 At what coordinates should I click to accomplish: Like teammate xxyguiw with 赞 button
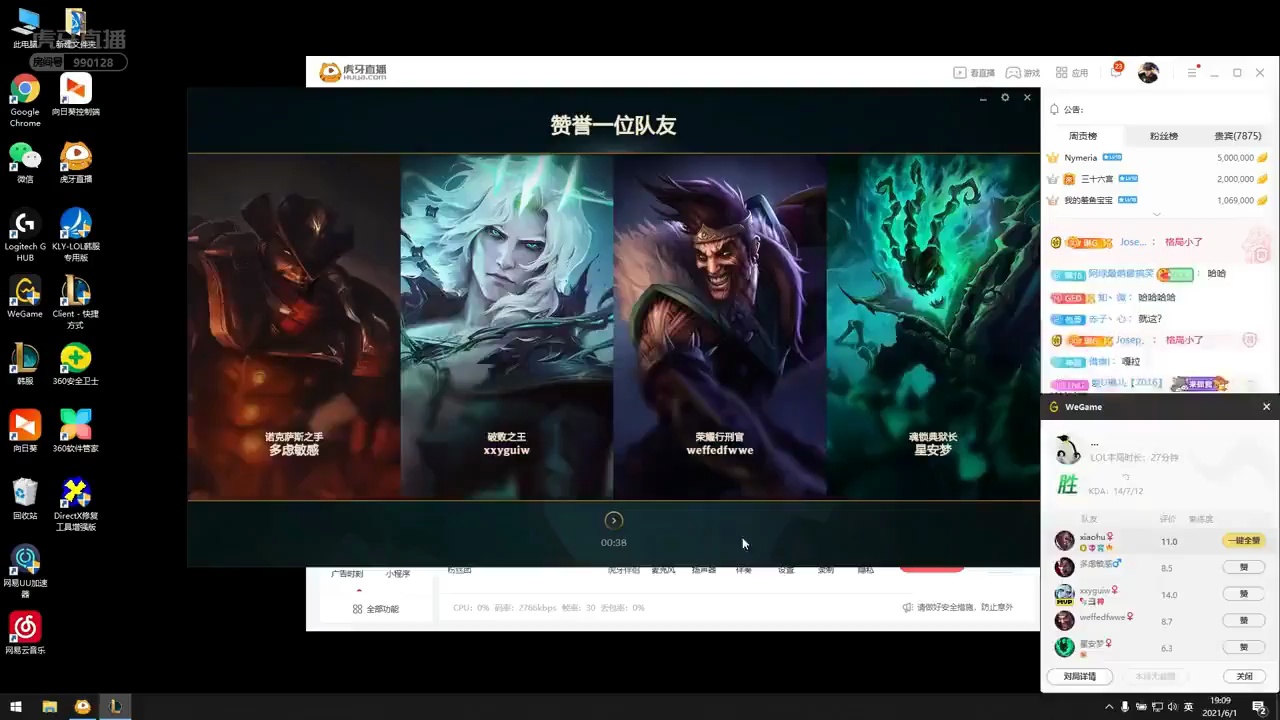(x=1244, y=594)
